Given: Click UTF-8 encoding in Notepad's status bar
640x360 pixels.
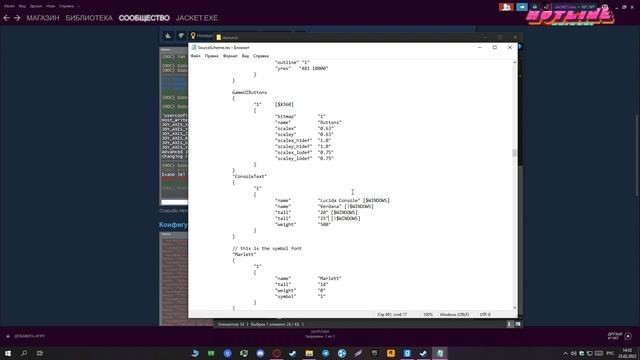Looking at the screenshot, I should (x=485, y=315).
